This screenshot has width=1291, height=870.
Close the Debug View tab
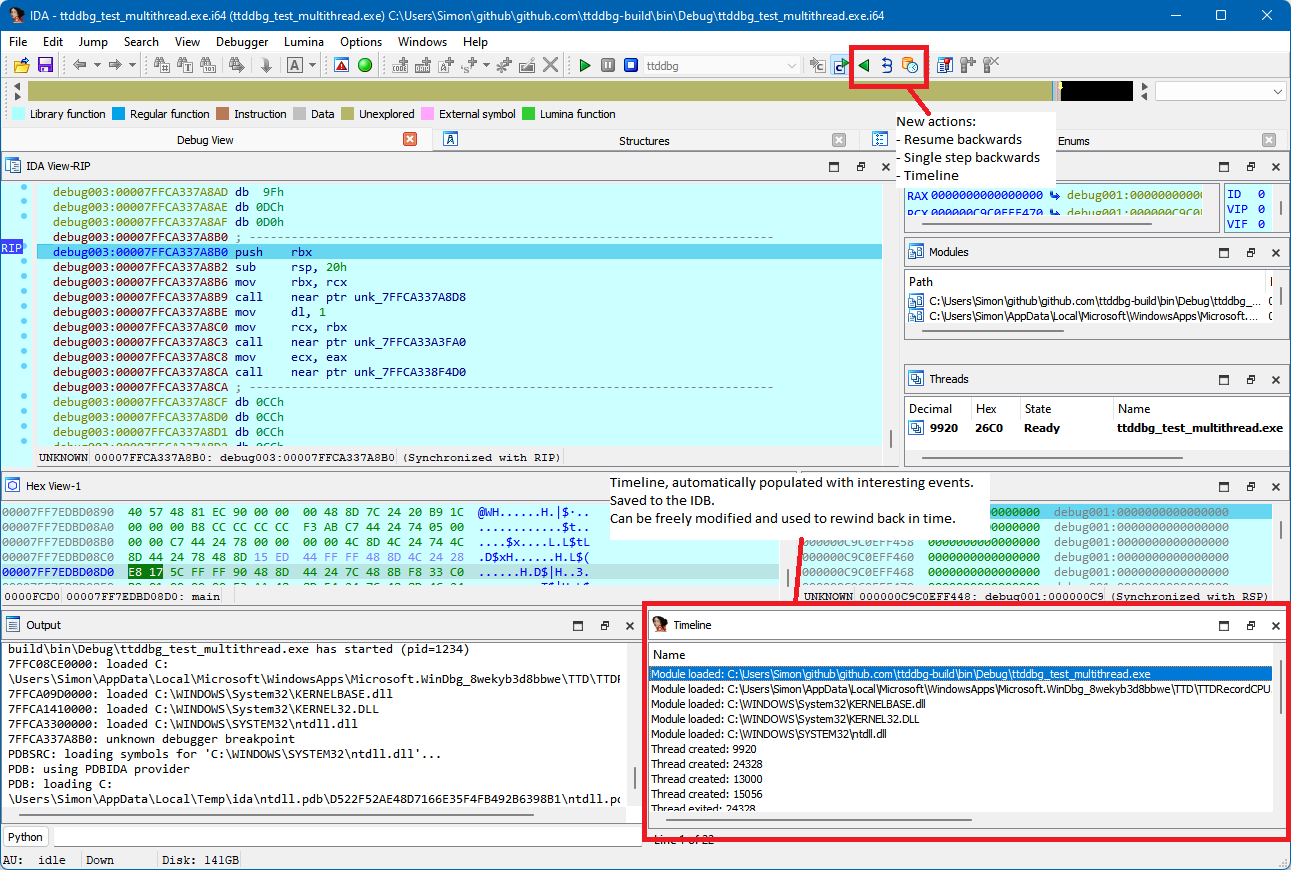click(x=410, y=140)
